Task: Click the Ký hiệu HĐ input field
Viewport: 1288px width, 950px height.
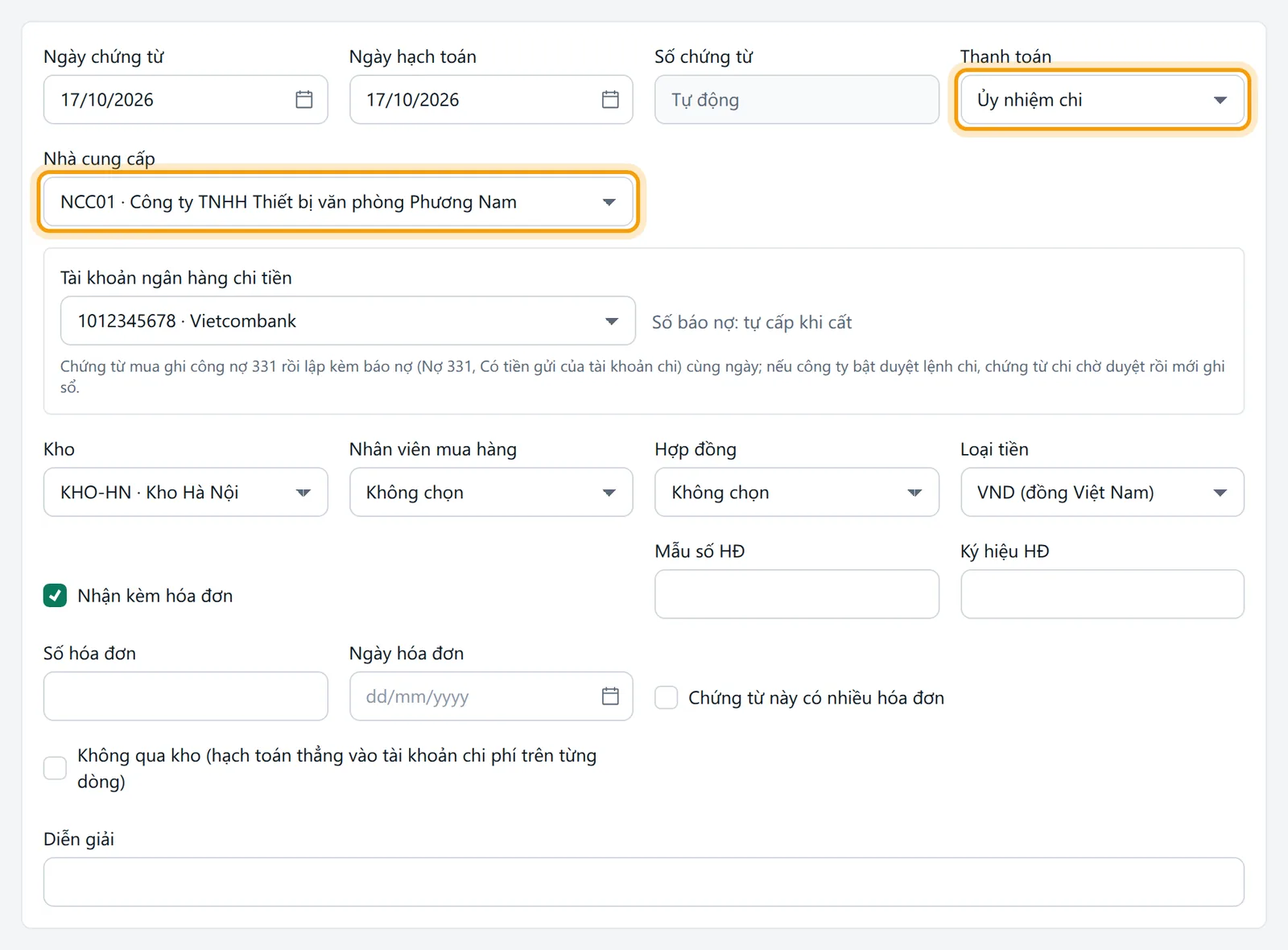Action: tap(1102, 594)
